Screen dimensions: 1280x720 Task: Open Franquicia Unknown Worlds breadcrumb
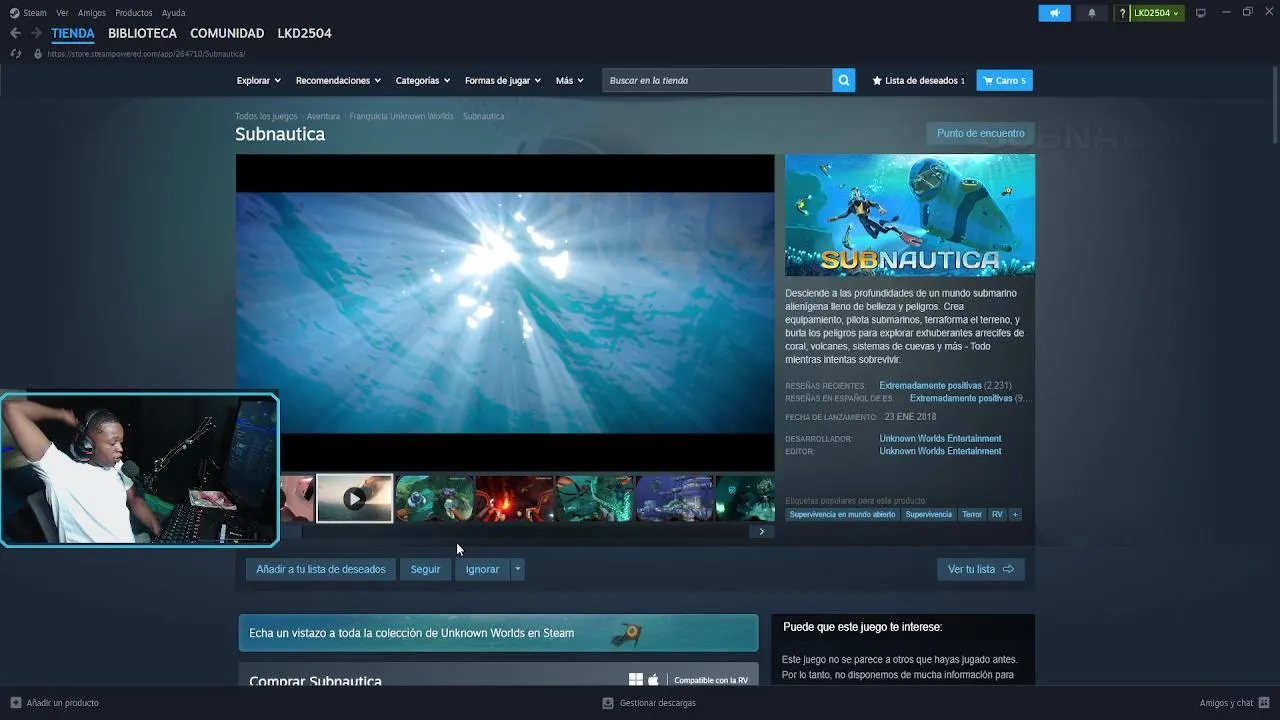click(401, 116)
